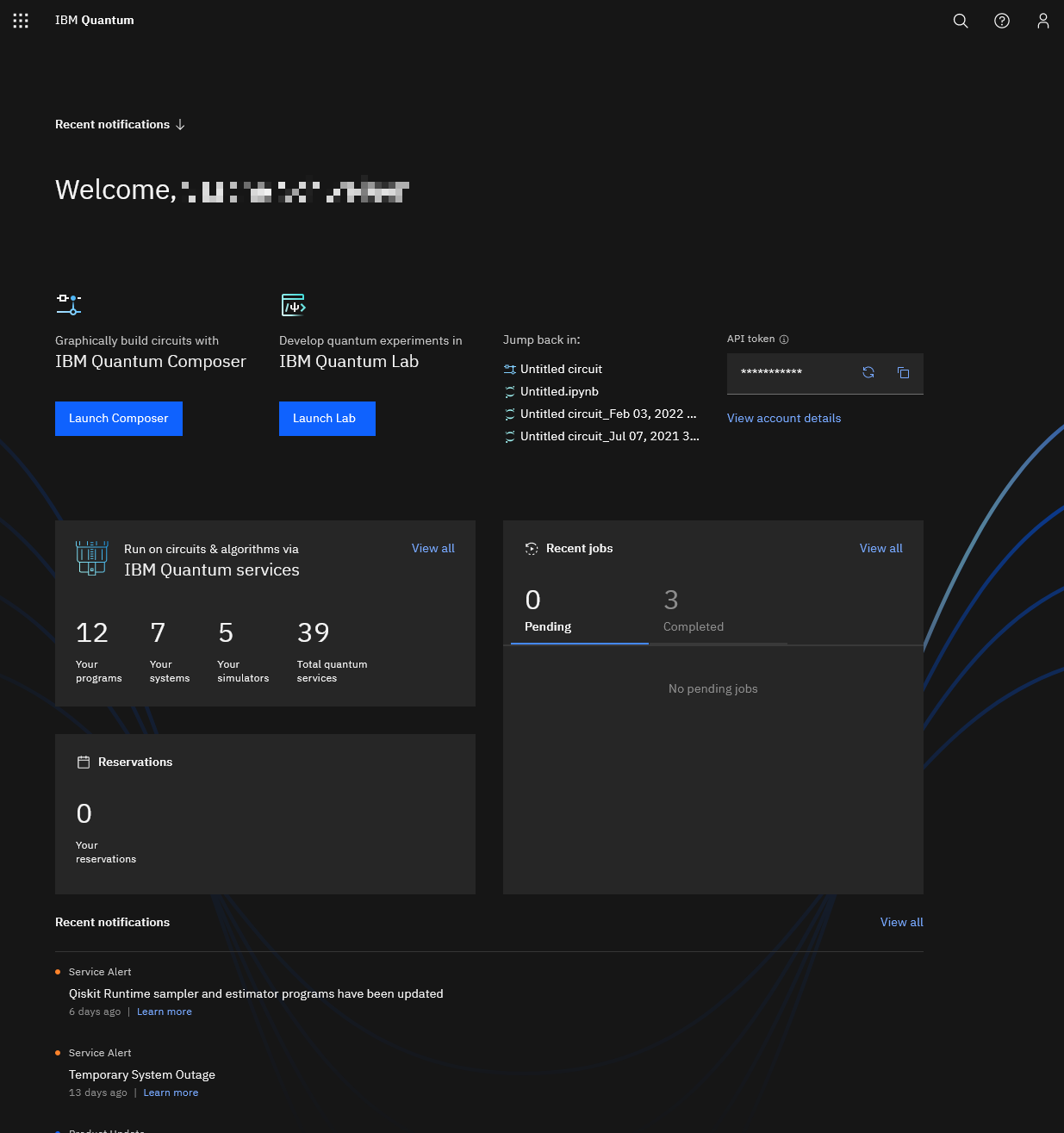Screen dimensions: 1064x1133
Task: Copy the API token
Action: tap(903, 372)
